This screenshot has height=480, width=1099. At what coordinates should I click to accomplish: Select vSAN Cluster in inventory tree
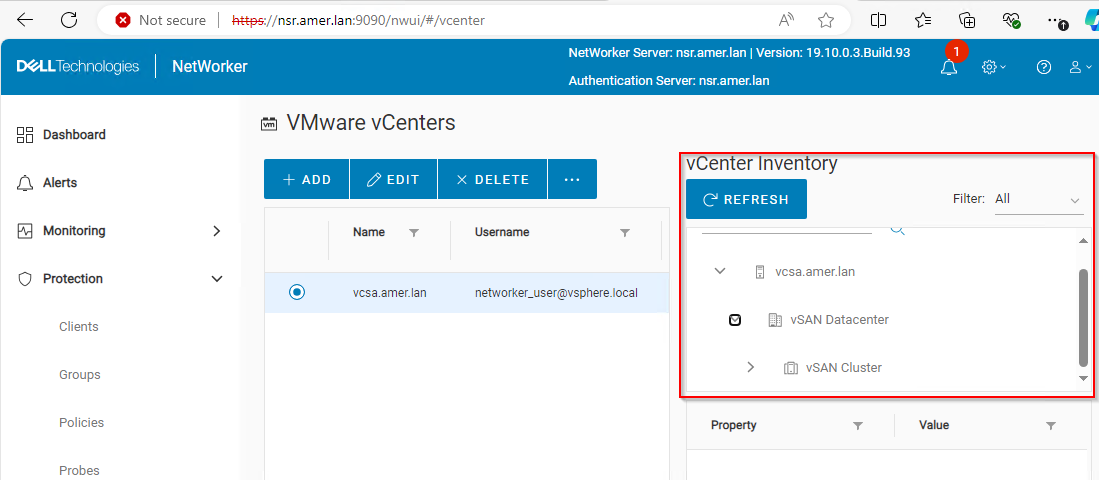(x=844, y=368)
